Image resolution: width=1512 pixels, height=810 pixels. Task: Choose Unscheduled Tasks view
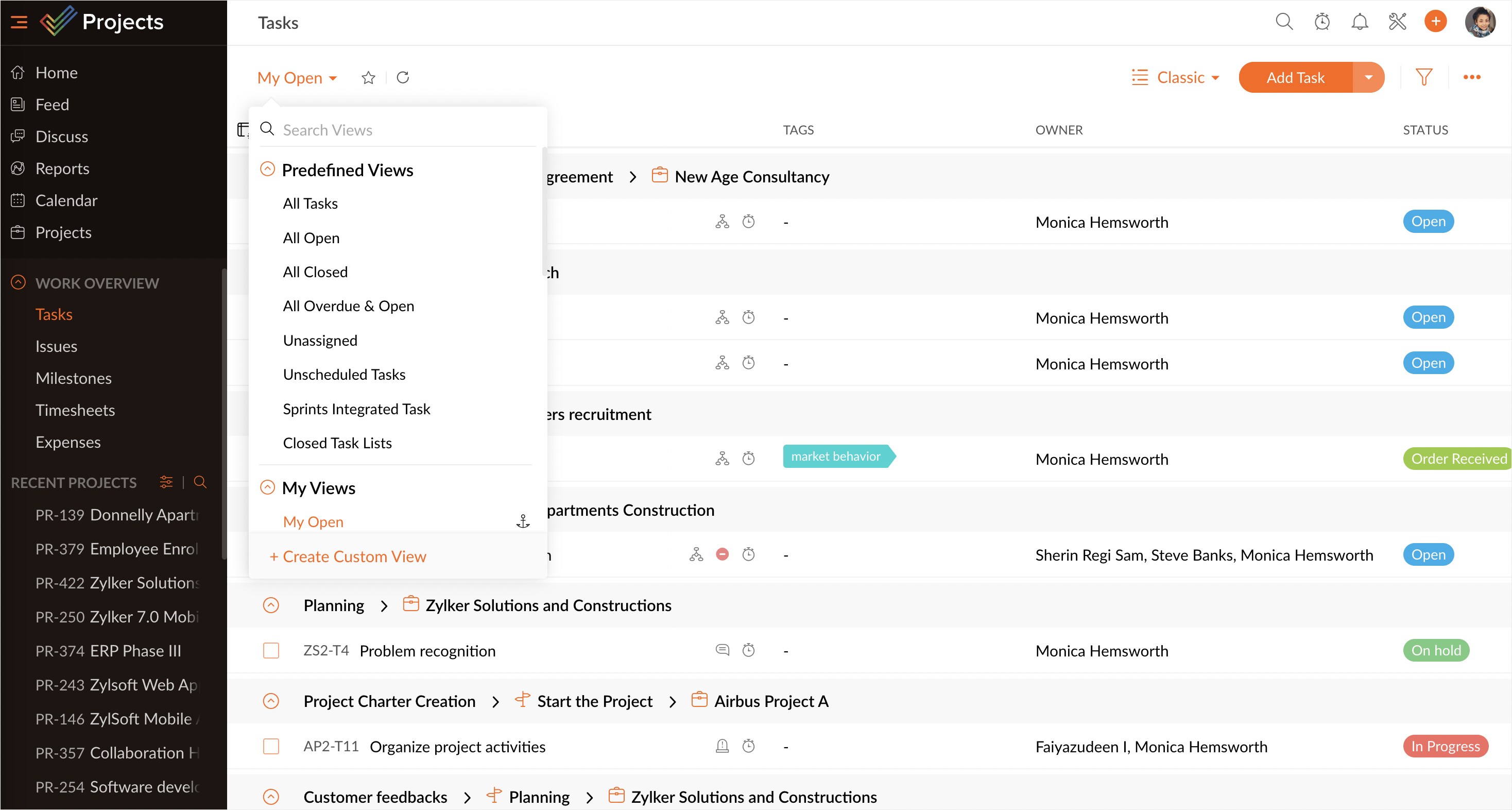tap(344, 374)
